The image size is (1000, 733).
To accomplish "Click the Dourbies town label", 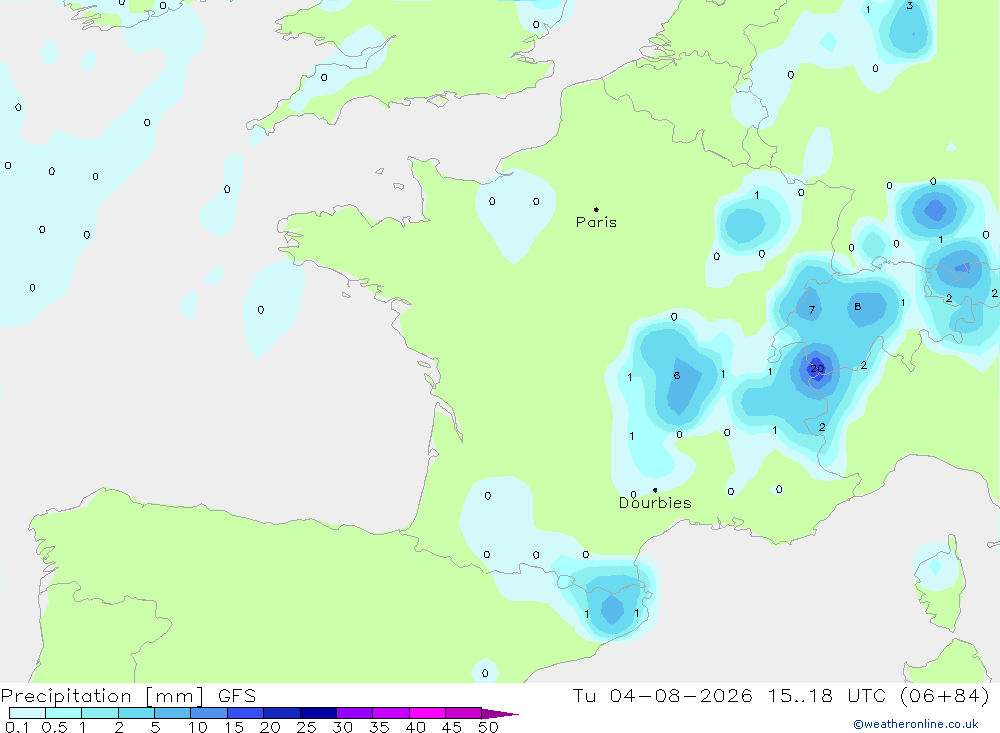I will coord(655,503).
